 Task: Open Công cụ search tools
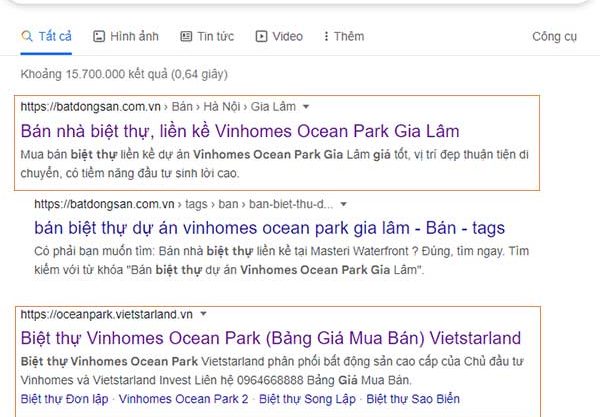coord(554,36)
